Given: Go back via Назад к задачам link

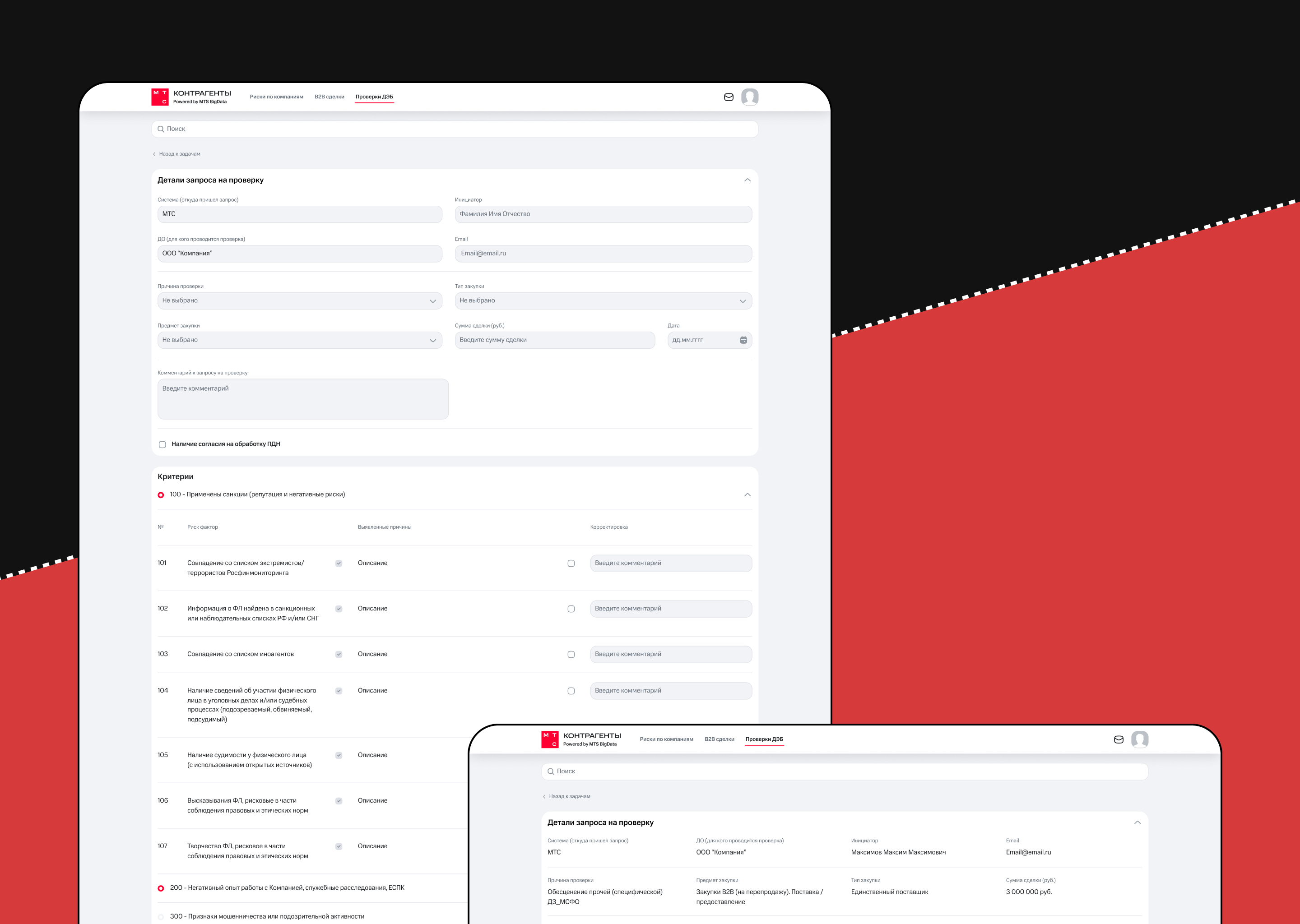Looking at the screenshot, I should [x=179, y=154].
